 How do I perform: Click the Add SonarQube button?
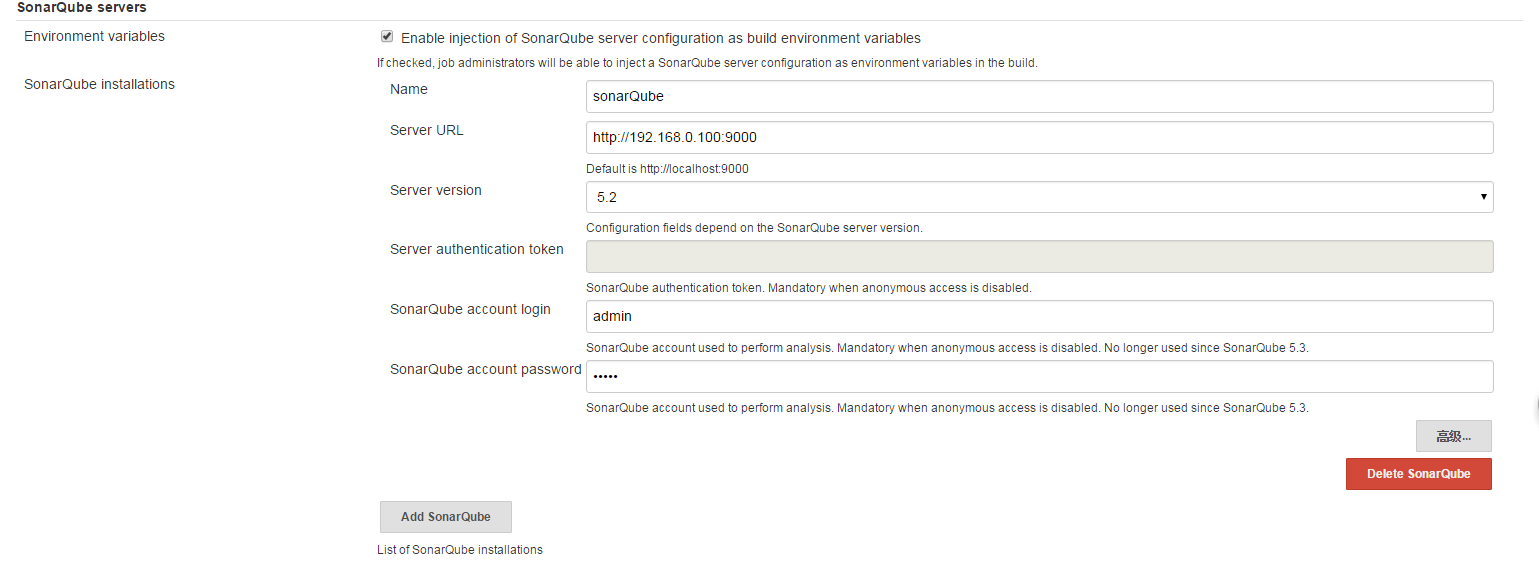[x=446, y=517]
